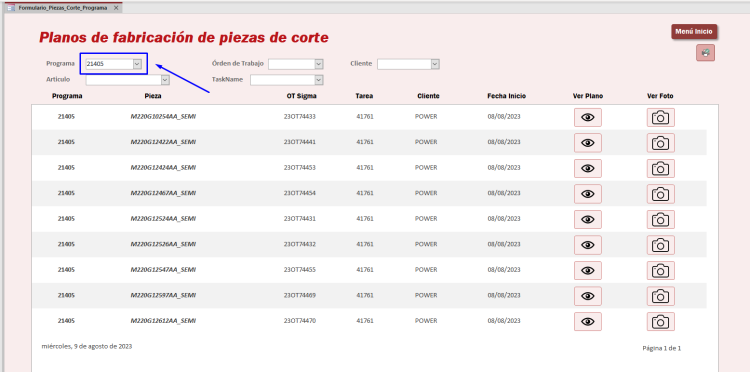The width and height of the screenshot is (750, 372).
Task: Click the Fecha Inicio column header
Action: 507,96
